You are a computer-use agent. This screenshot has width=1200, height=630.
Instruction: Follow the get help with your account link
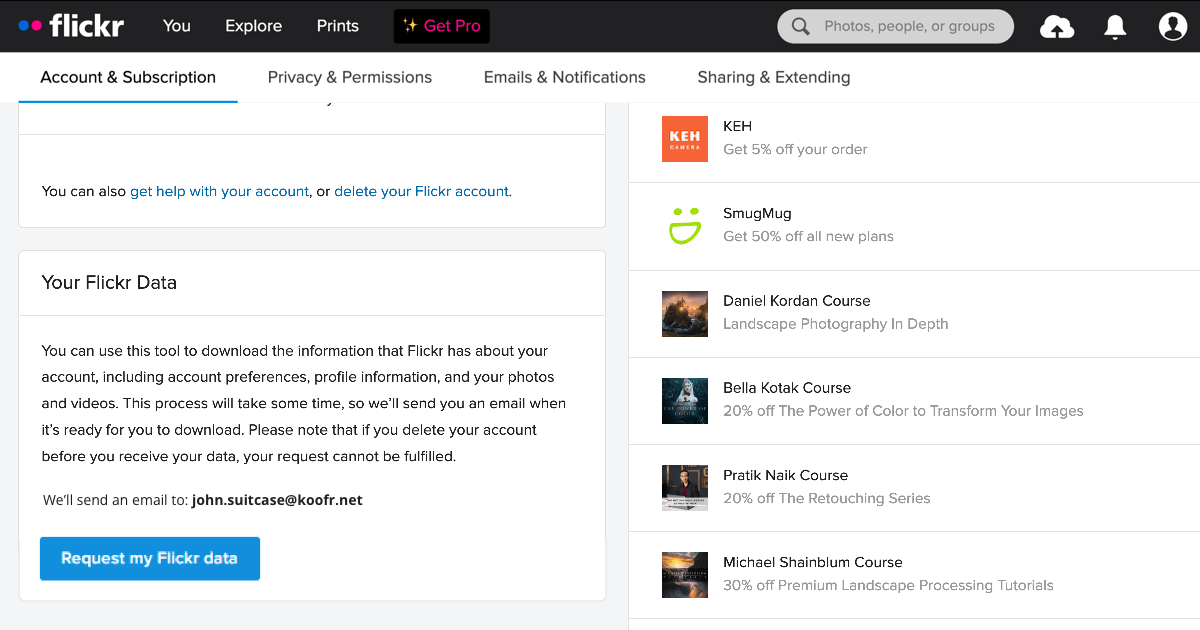click(219, 191)
